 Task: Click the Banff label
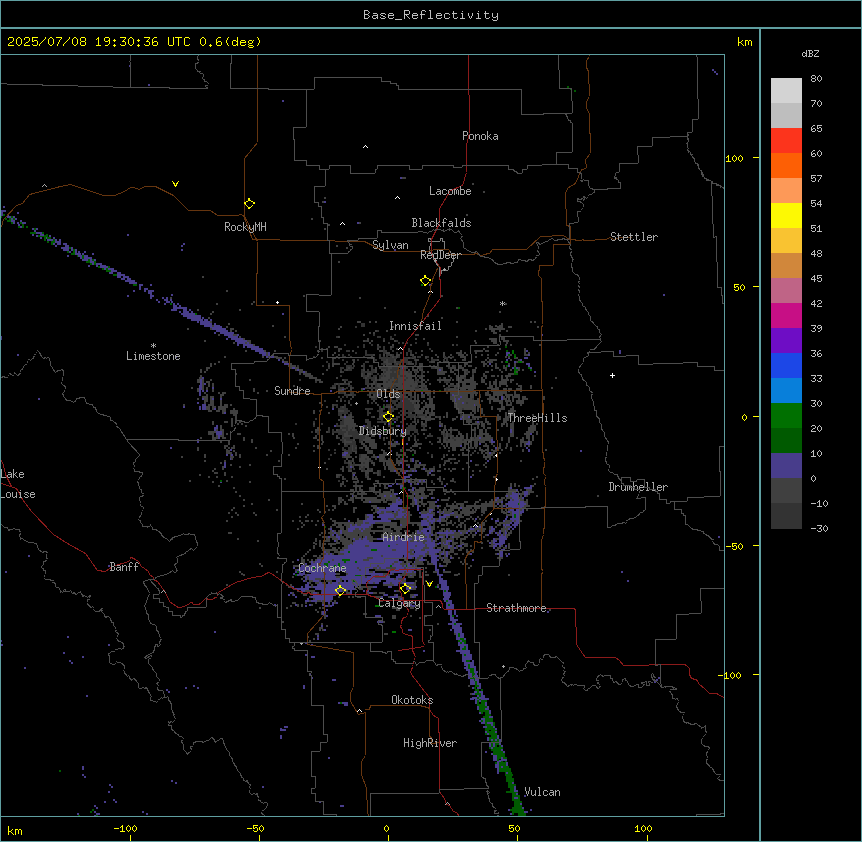click(124, 567)
